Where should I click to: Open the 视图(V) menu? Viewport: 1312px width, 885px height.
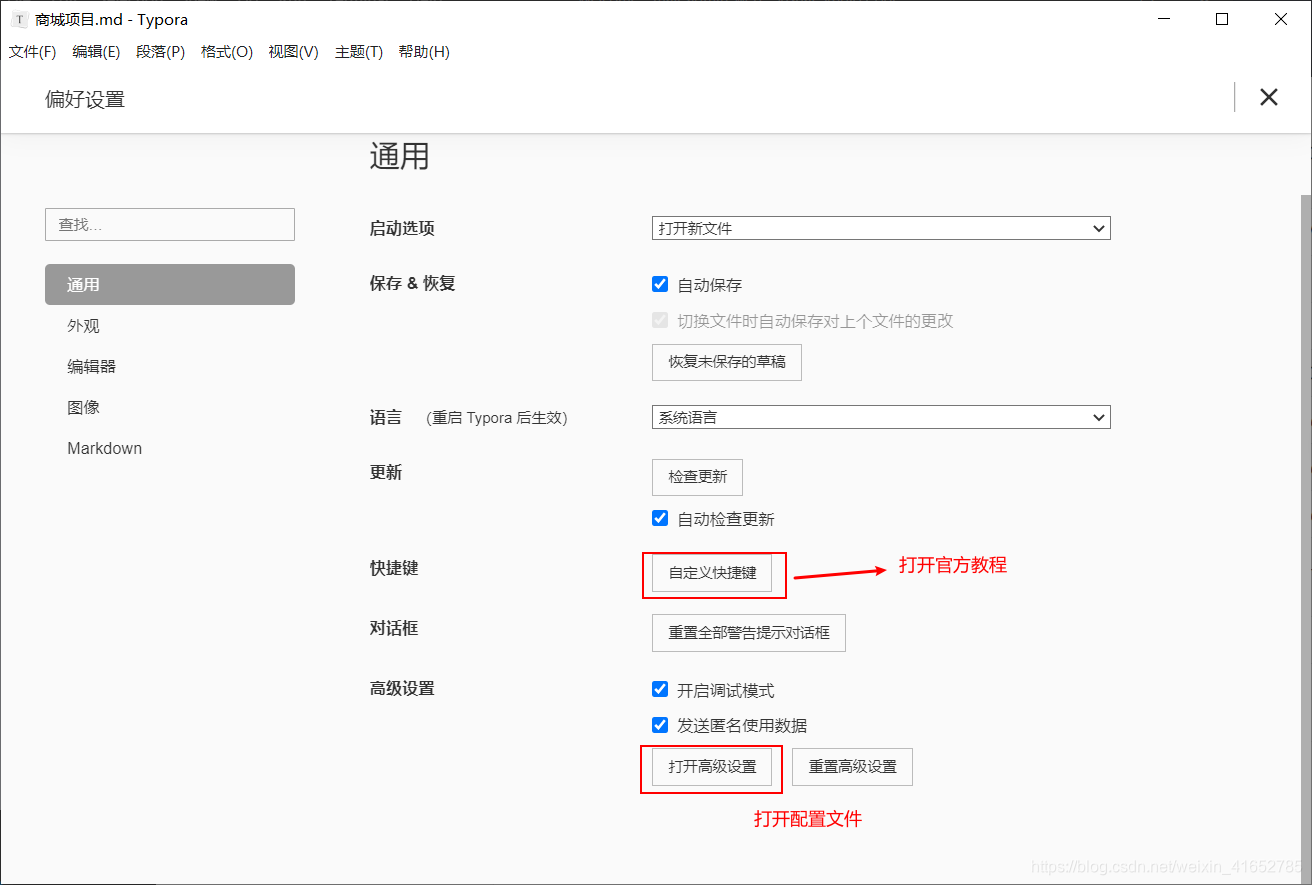point(293,52)
